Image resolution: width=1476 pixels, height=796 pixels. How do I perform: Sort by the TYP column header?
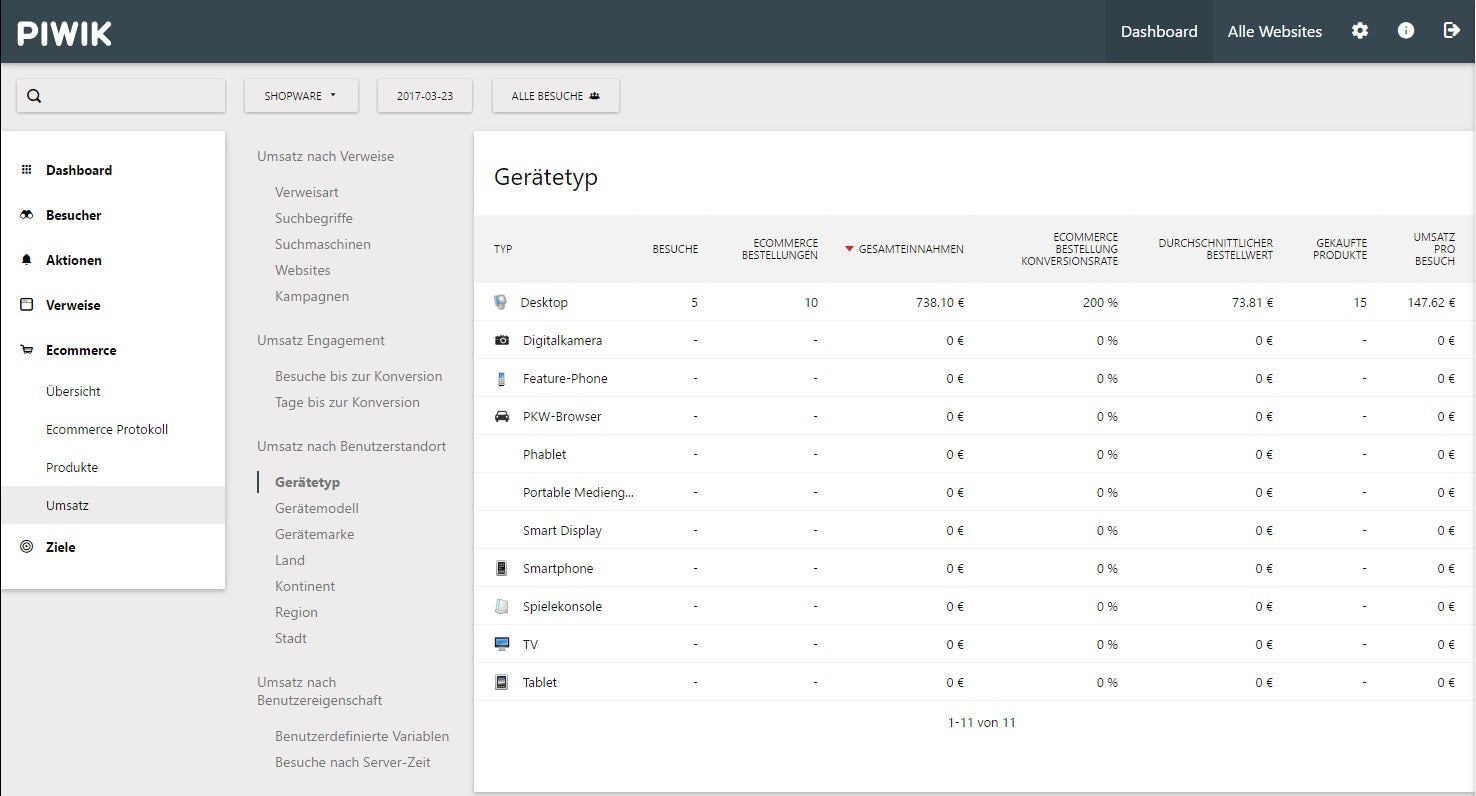(x=503, y=249)
